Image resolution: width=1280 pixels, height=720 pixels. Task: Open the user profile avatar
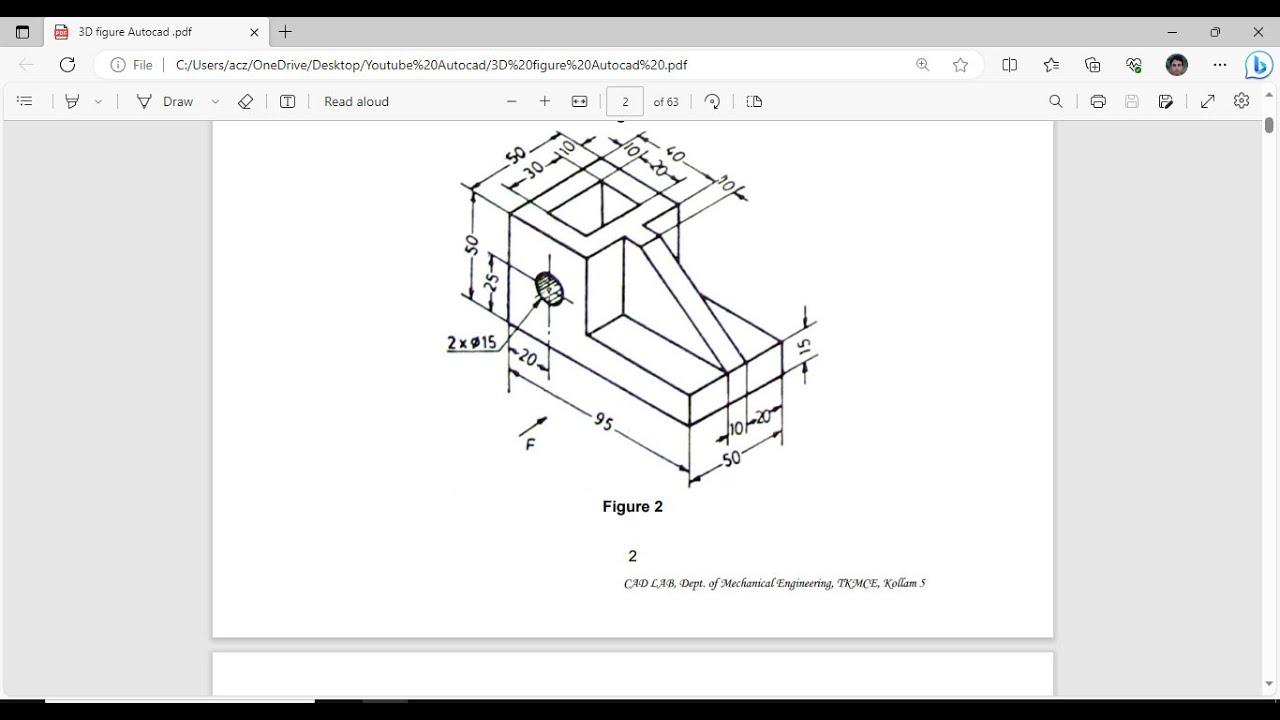pos(1176,65)
